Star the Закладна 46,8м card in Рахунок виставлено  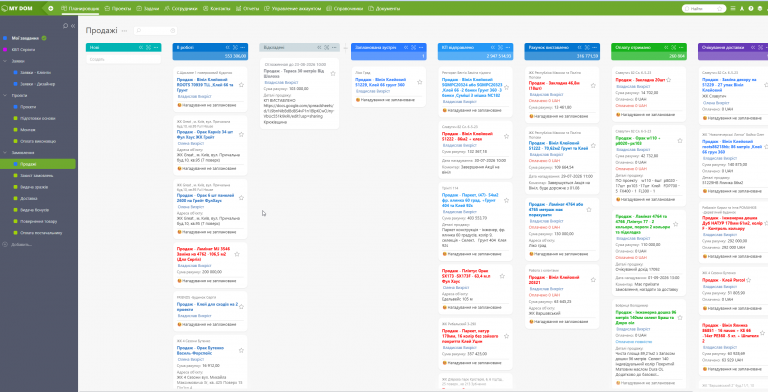coord(593,86)
